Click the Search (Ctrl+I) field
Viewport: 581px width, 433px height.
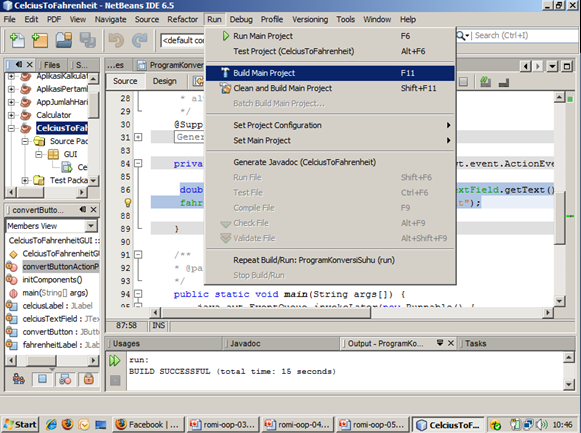[x=525, y=36]
